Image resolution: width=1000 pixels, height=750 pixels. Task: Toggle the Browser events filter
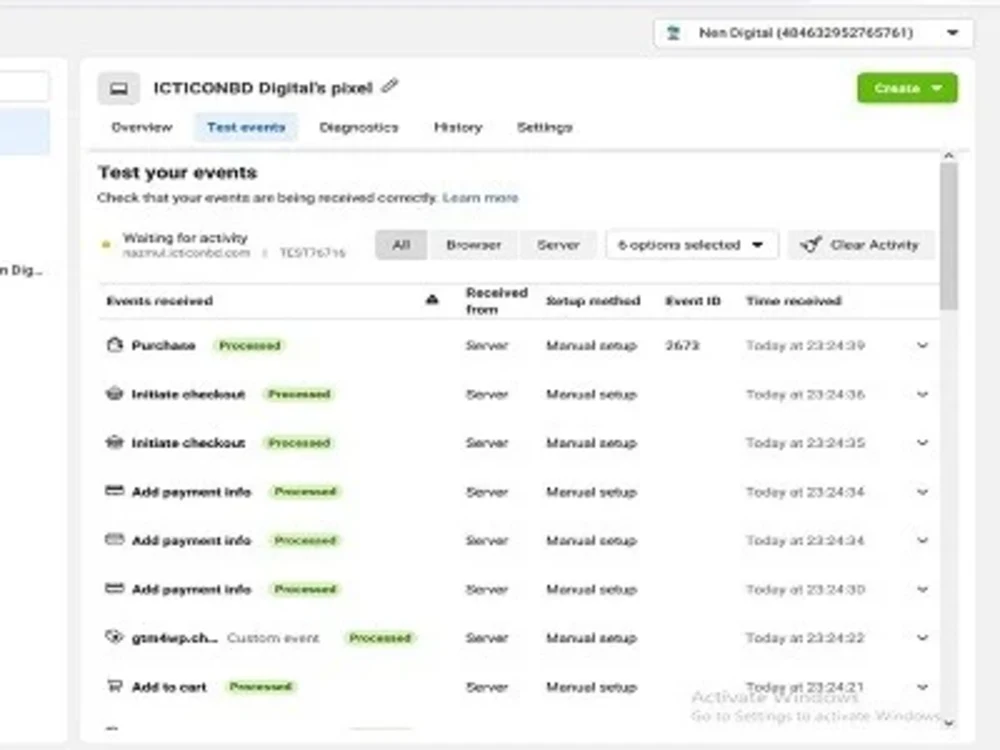(473, 244)
